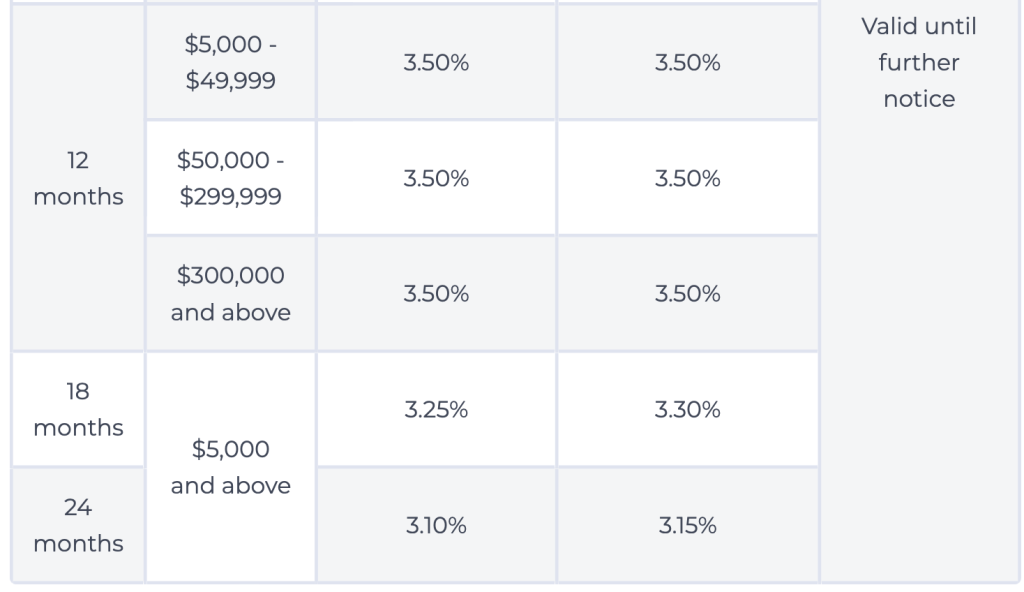1024x592 pixels.
Task: Click the '$49,999' upper limit amount
Action: pyautogui.click(x=230, y=81)
